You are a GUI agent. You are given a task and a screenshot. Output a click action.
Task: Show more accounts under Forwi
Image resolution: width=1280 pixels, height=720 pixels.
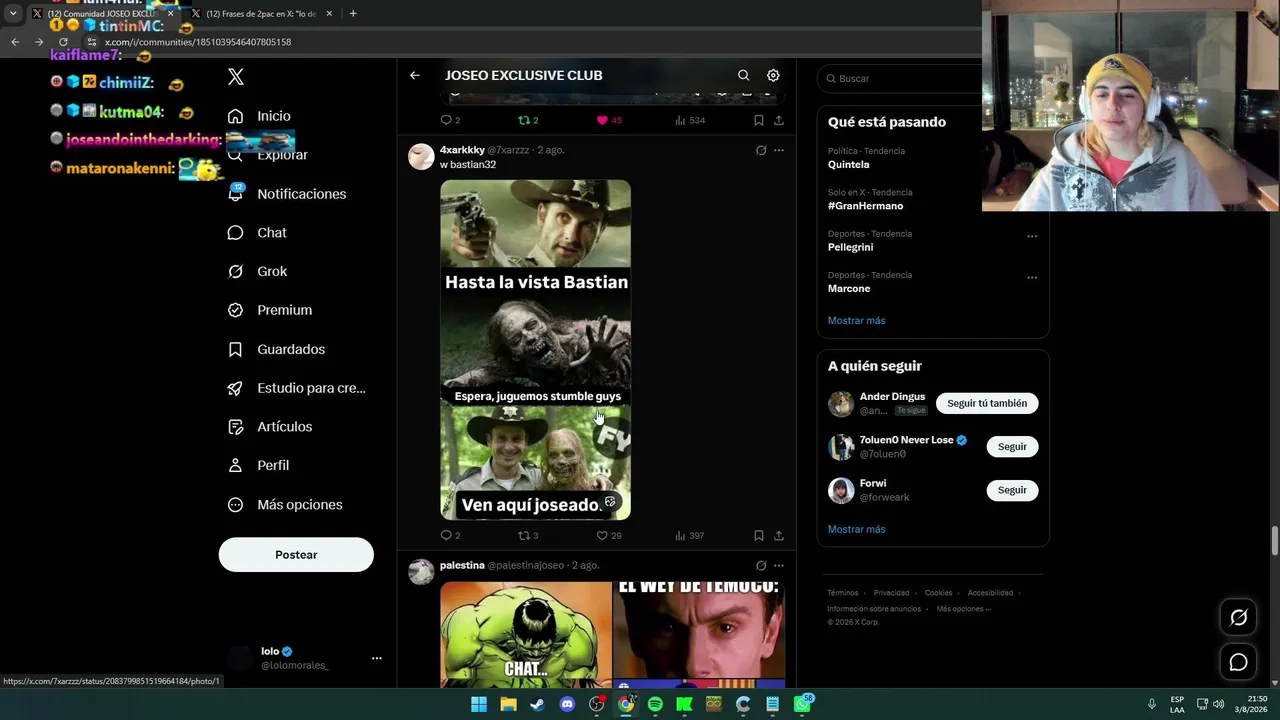[x=856, y=529]
